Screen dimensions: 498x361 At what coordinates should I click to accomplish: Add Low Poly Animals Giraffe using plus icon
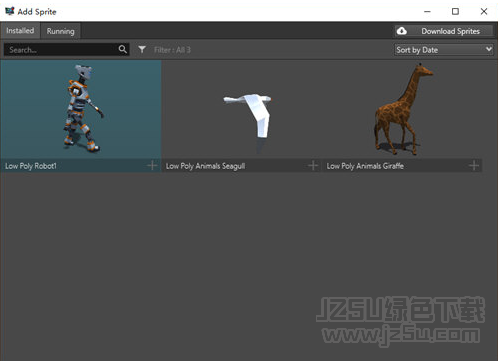[474, 165]
